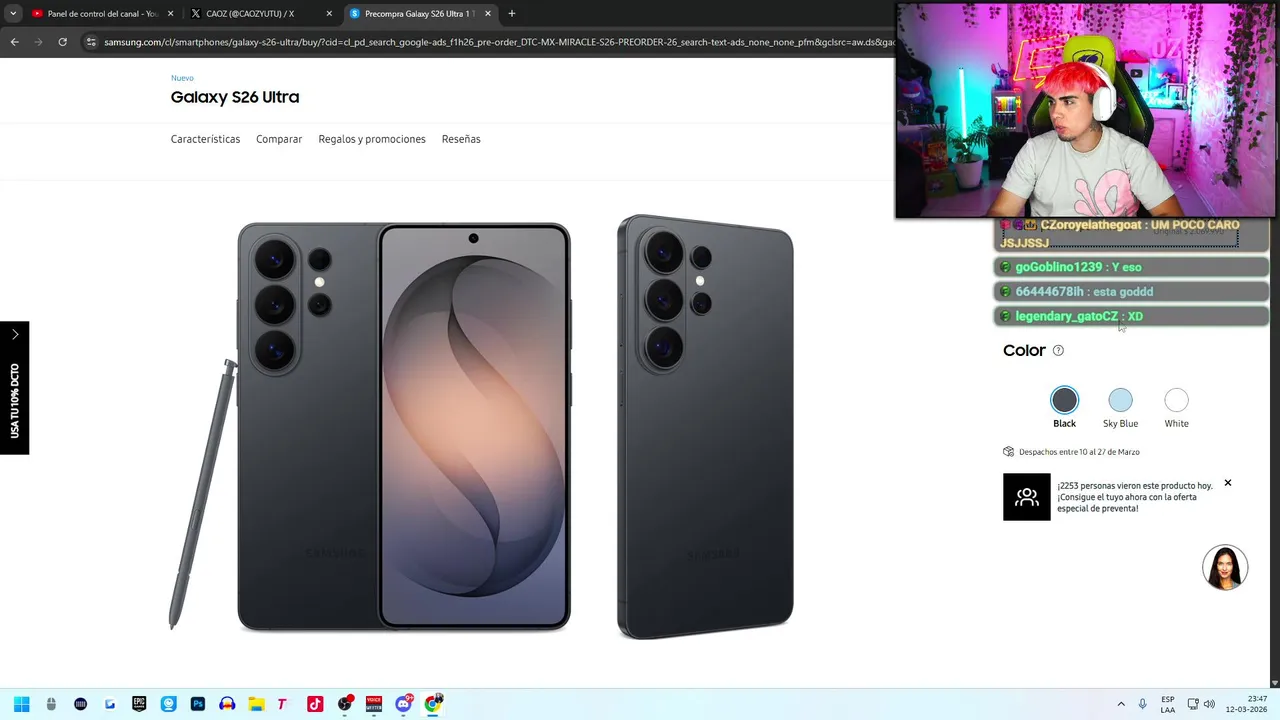The image size is (1280, 720).
Task: Open the Reseñas section
Action: [x=461, y=139]
